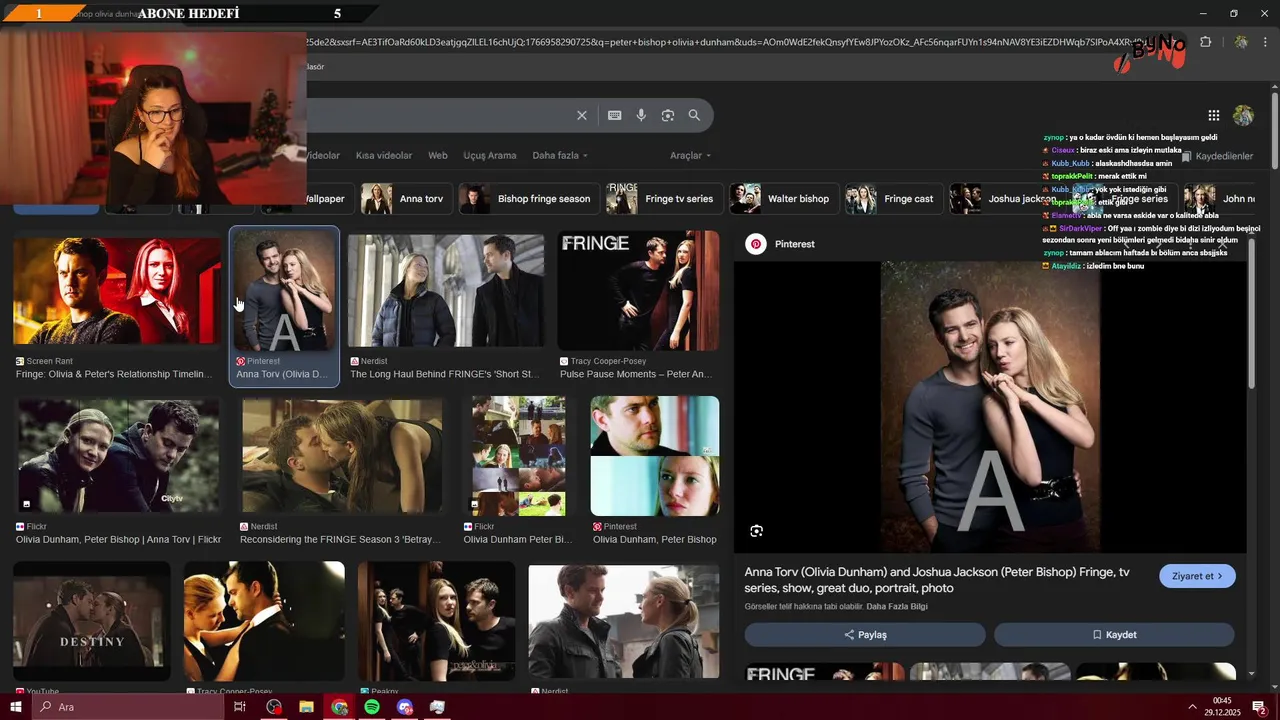
Task: Open the purple Discord-style taskbar app
Action: pos(405,707)
